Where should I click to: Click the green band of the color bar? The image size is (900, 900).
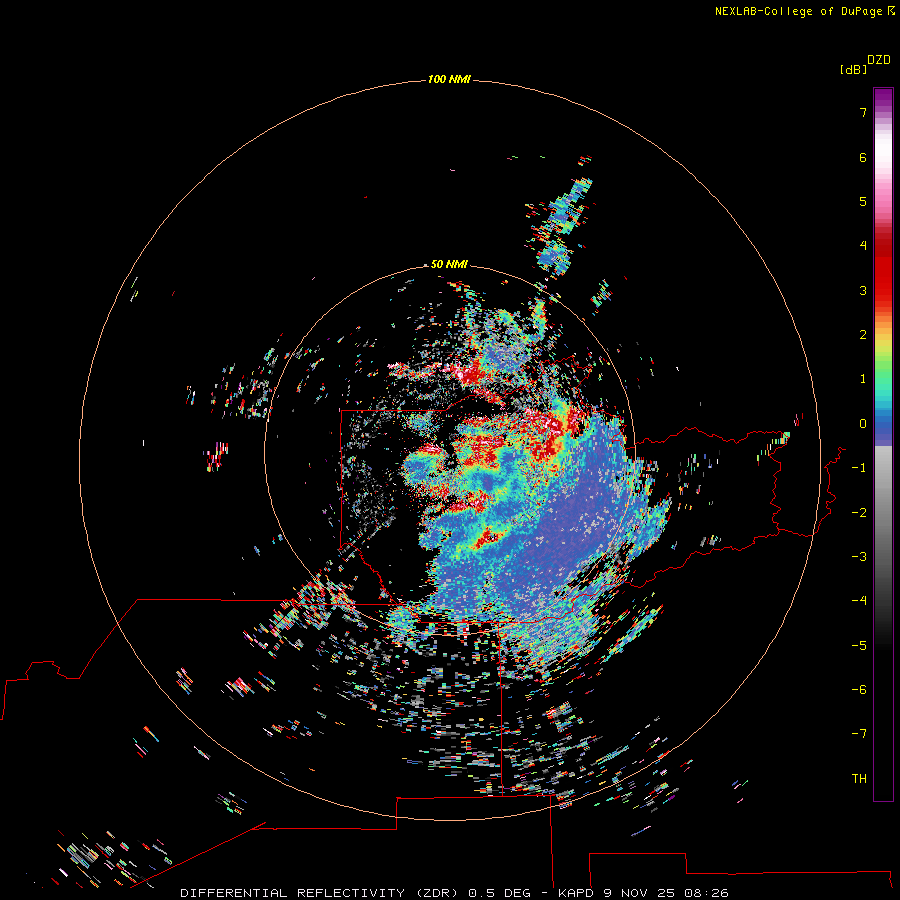click(883, 367)
